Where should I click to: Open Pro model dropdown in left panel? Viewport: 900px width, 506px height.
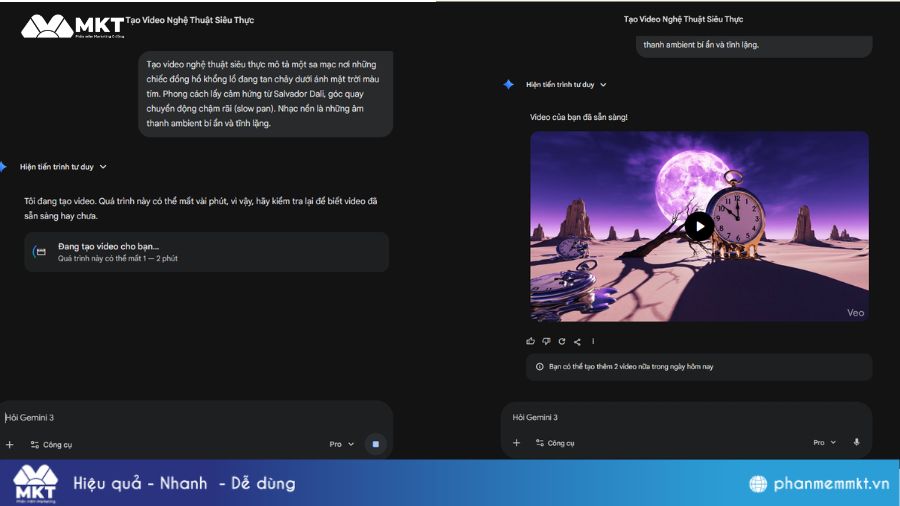342,444
